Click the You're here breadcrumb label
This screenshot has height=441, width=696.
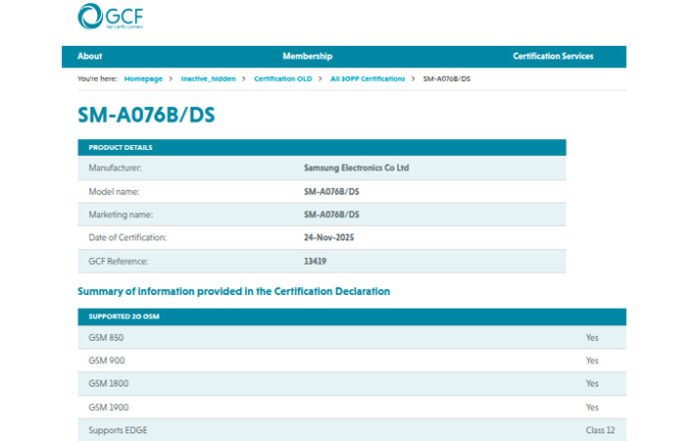[x=97, y=79]
